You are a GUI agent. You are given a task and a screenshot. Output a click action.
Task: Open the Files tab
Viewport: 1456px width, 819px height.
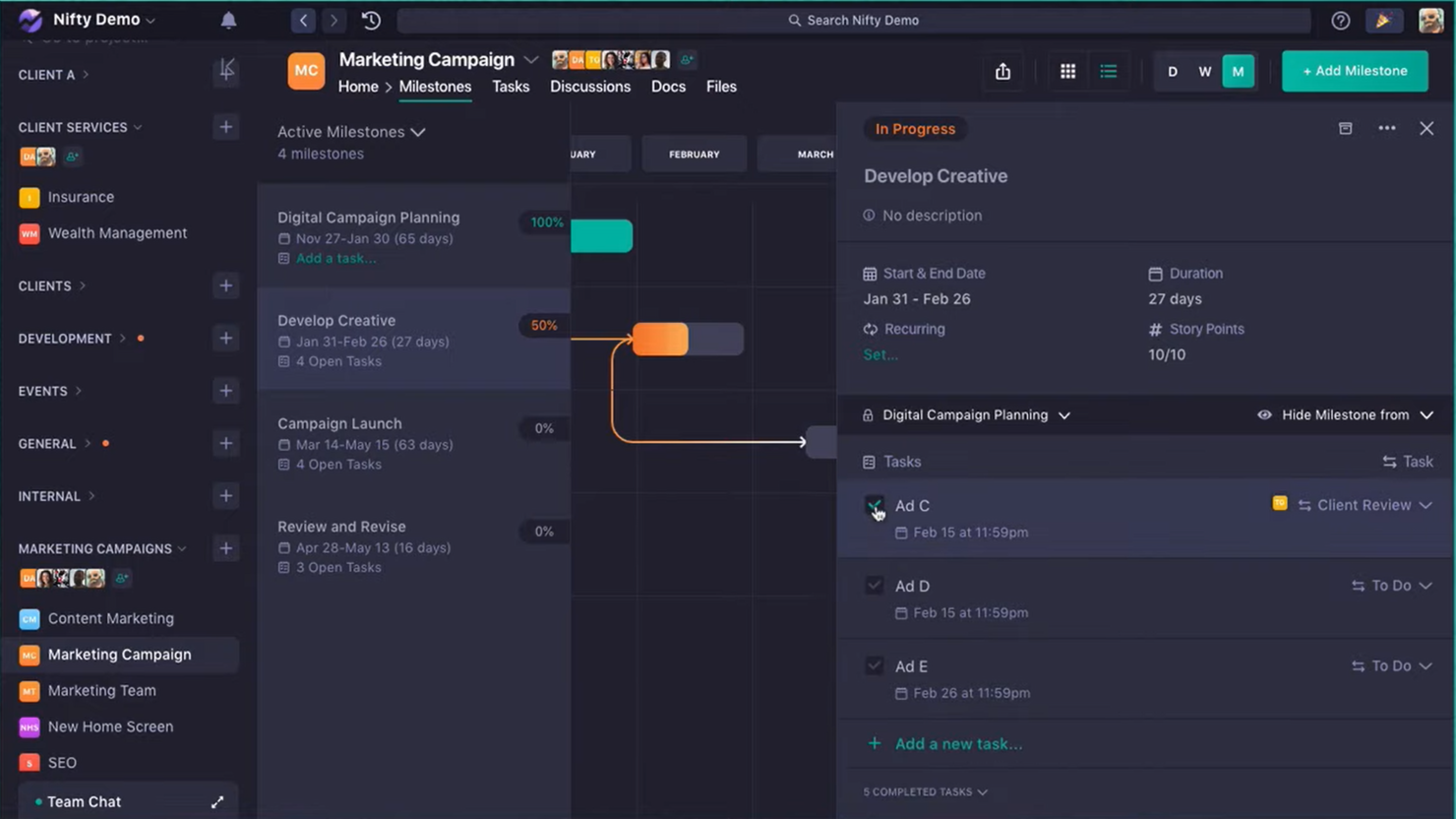721,87
